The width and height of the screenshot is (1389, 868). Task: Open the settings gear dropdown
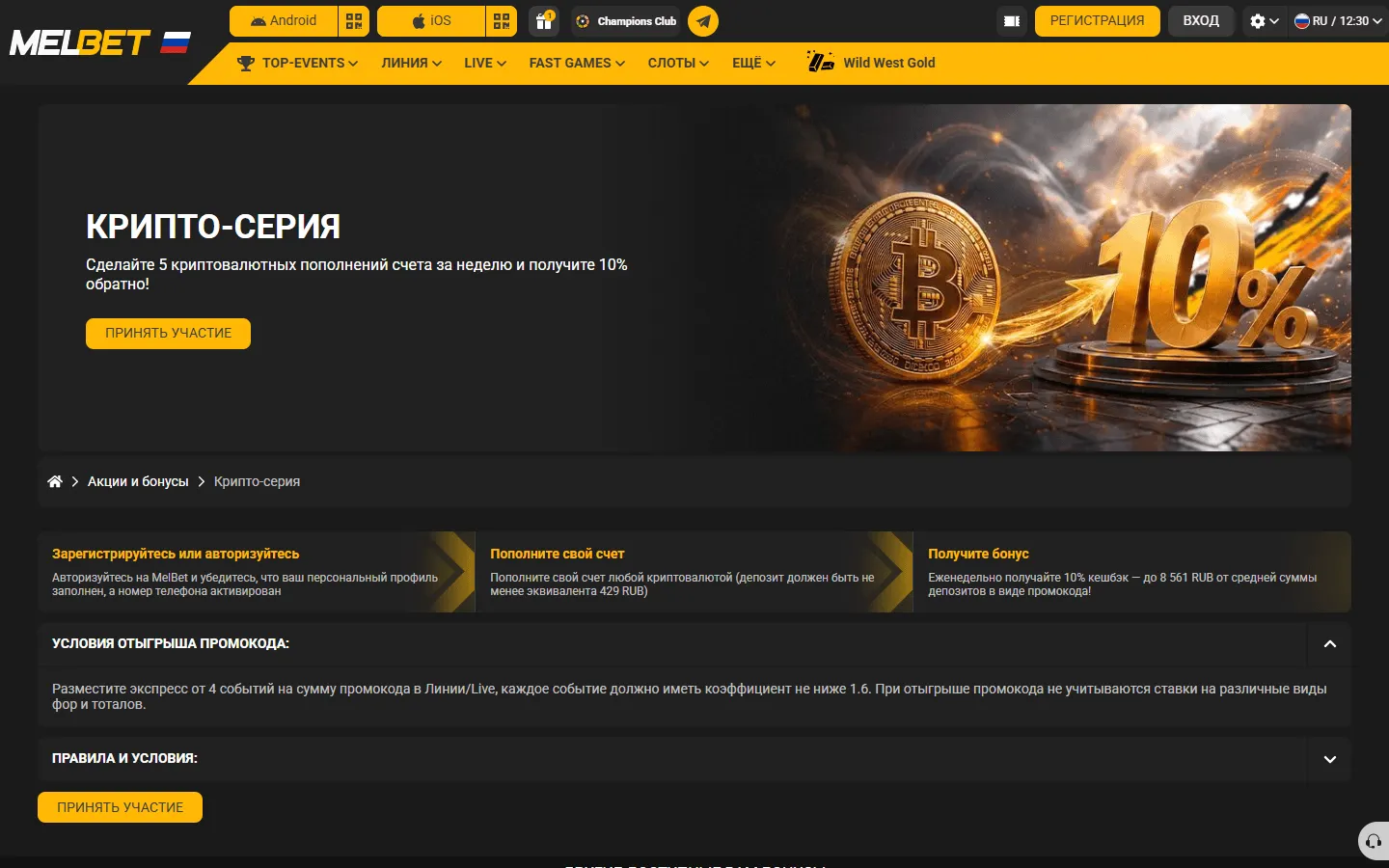(1264, 21)
